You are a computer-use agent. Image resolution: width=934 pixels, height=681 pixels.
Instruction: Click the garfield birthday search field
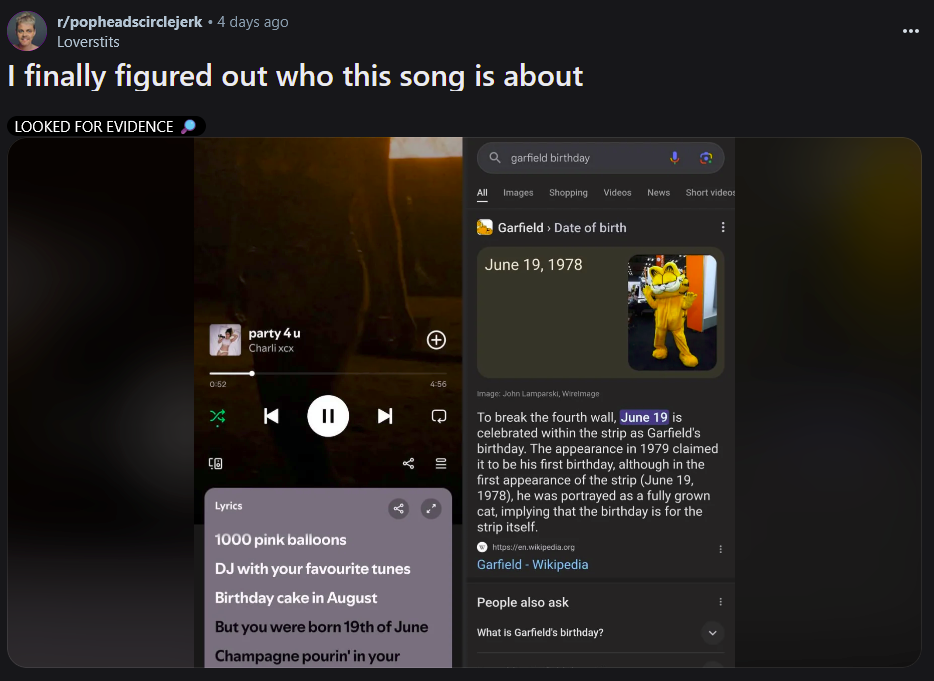click(x=600, y=158)
